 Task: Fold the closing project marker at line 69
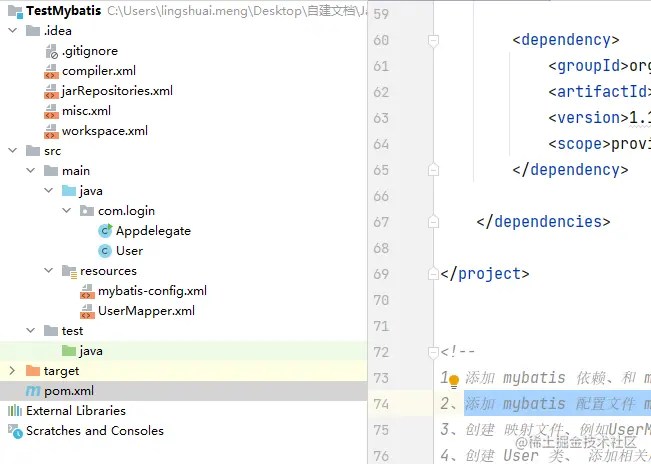(433, 274)
